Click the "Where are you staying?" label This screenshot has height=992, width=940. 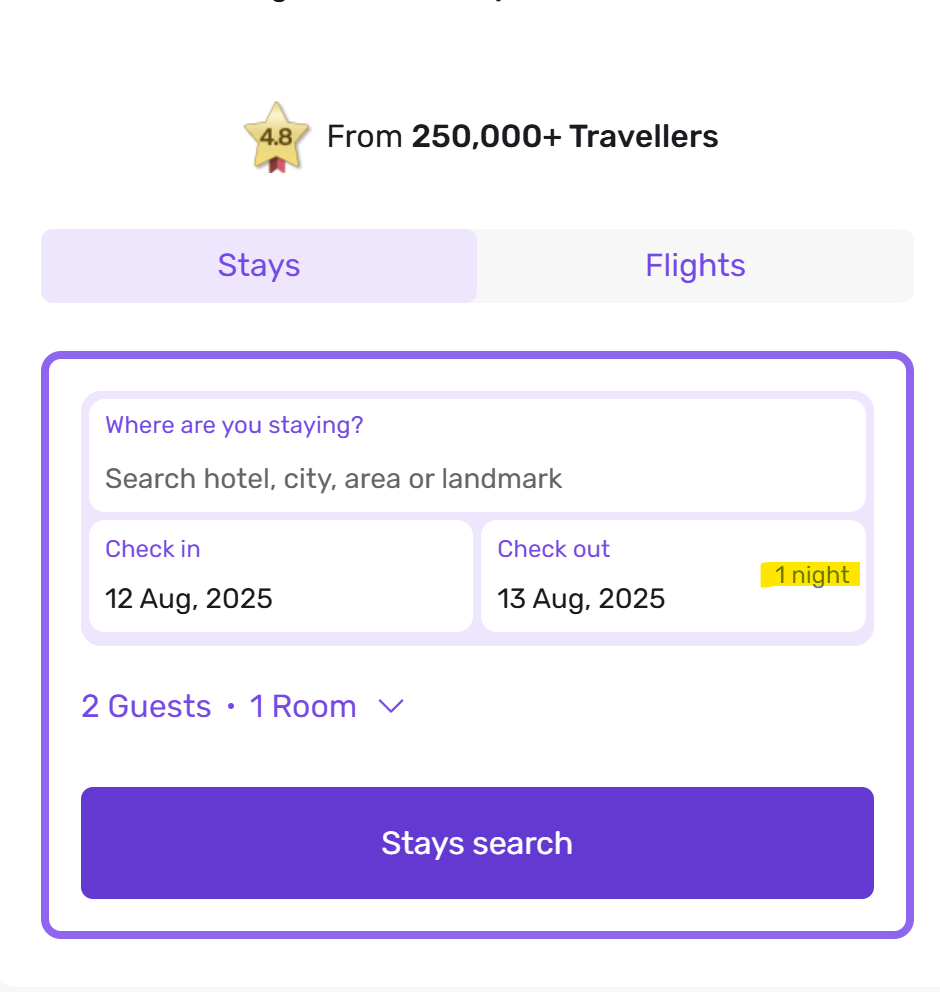pyautogui.click(x=234, y=425)
